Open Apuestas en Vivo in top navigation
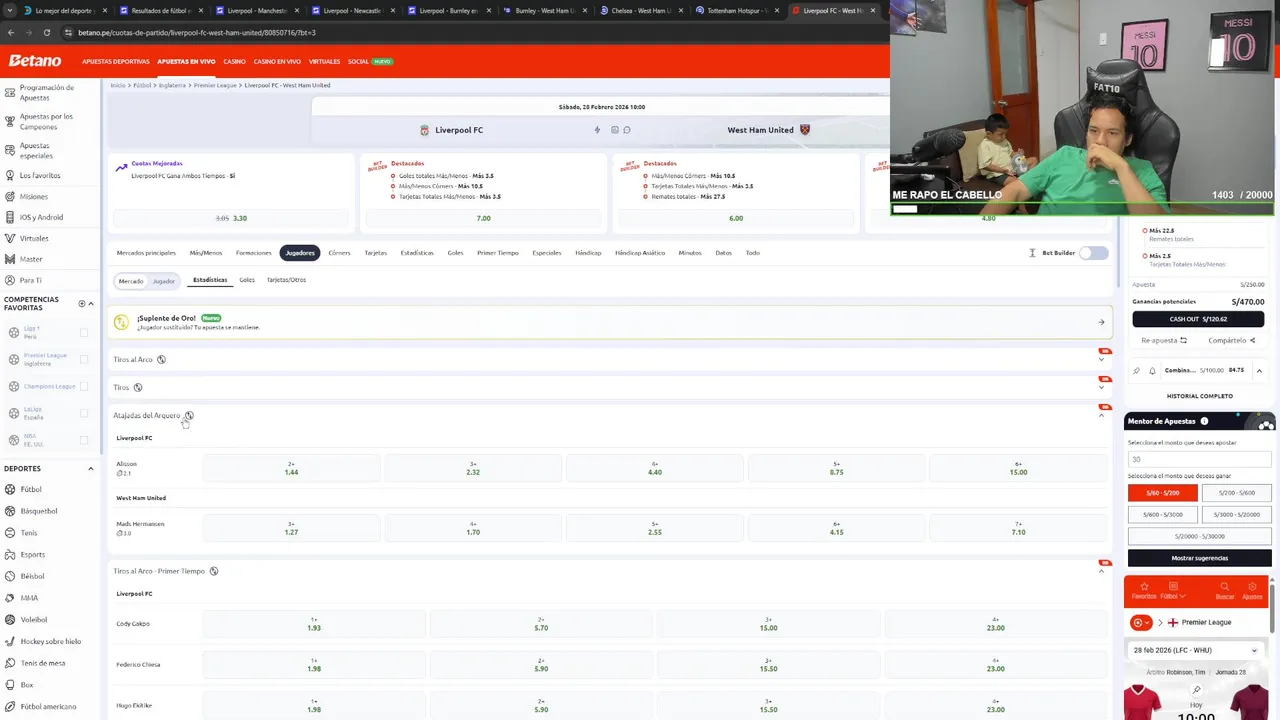The height and width of the screenshot is (720, 1280). click(x=186, y=61)
